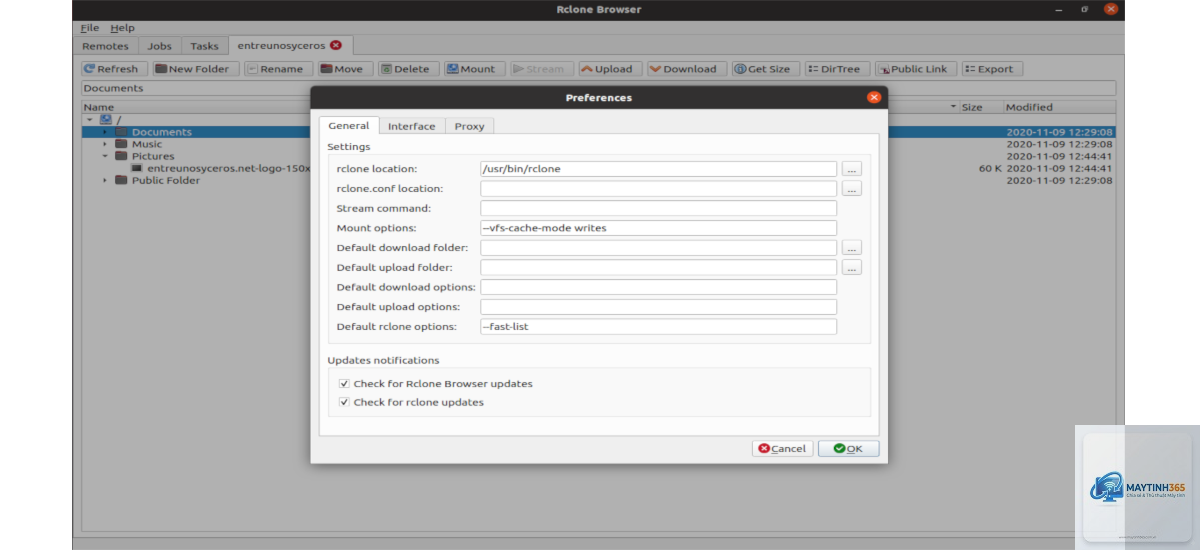Select the Public Folder row text
The height and width of the screenshot is (550, 1200).
[x=166, y=180]
